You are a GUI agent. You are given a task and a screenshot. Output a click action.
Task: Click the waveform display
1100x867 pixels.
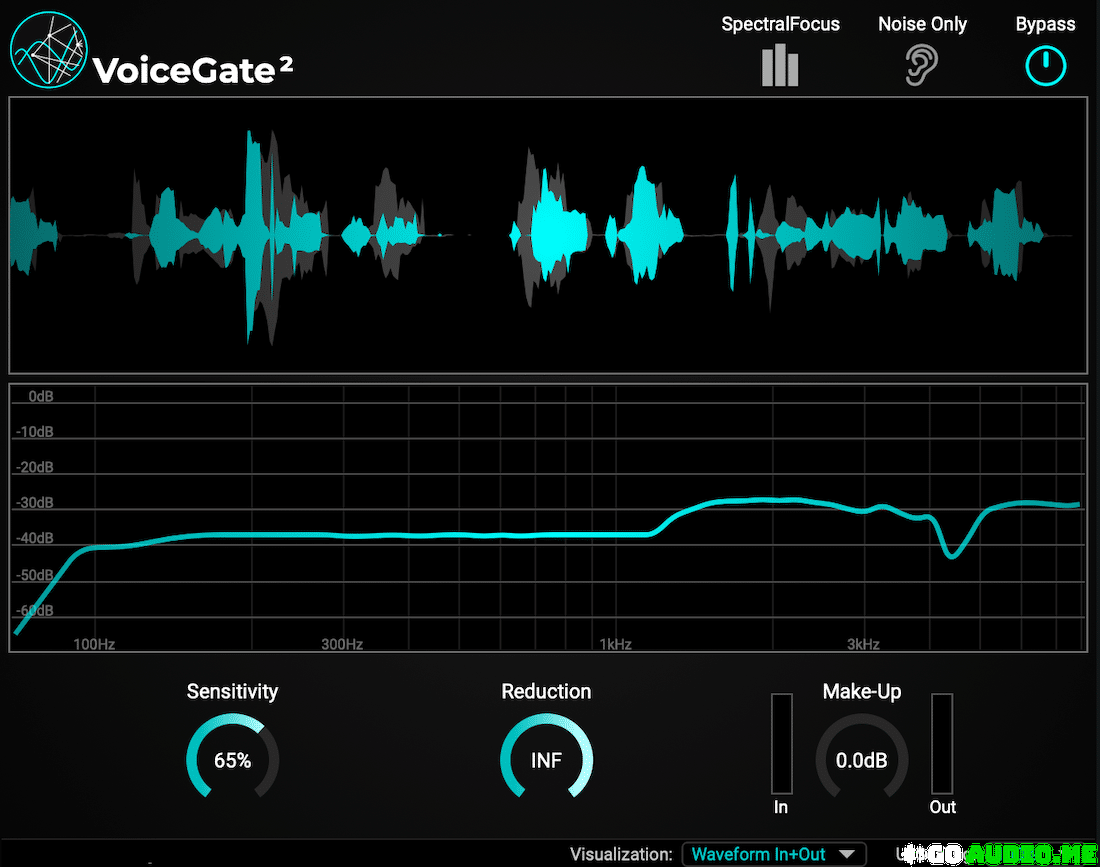[548, 235]
